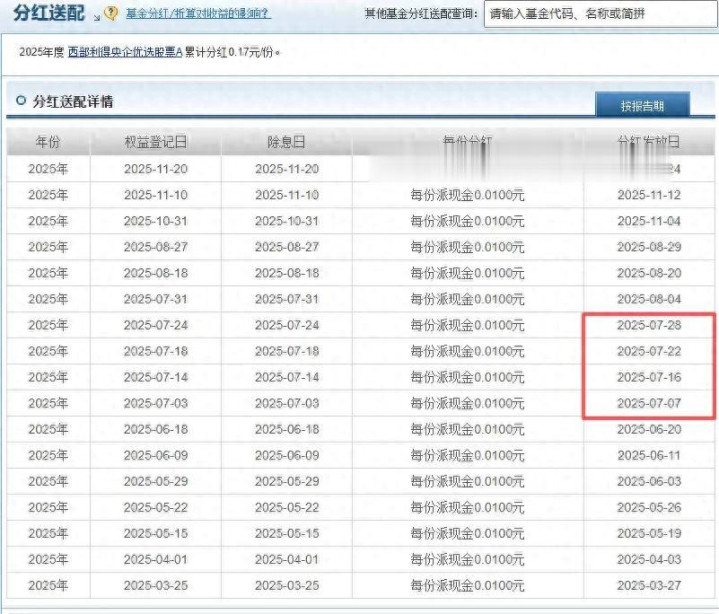Viewport: 719px width, 614px height.
Task: Select payout date 2025-08-29
Action: point(649,247)
